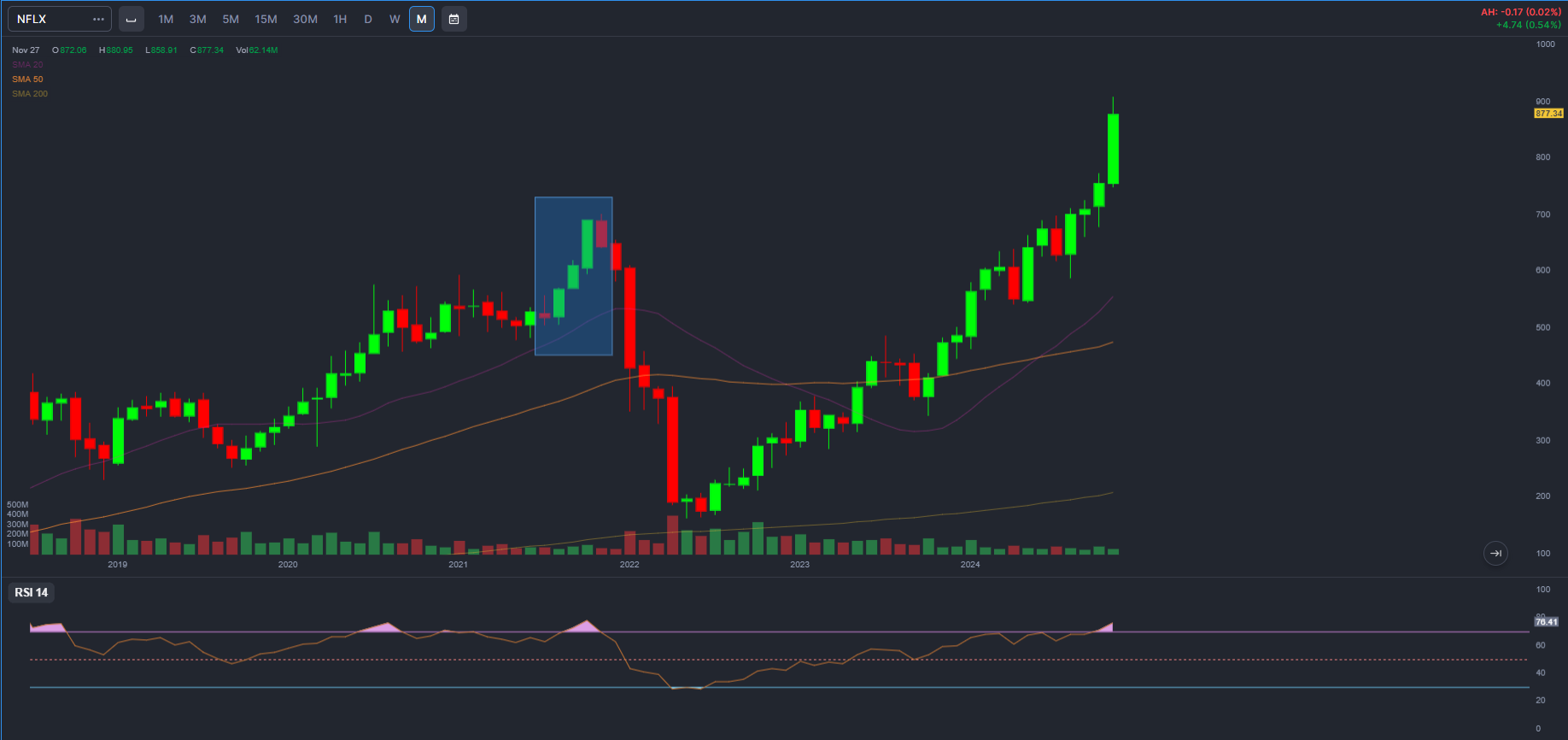Click the spacebar-shaped toolbar icon
Viewport: 1568px width, 740px height.
click(x=131, y=19)
